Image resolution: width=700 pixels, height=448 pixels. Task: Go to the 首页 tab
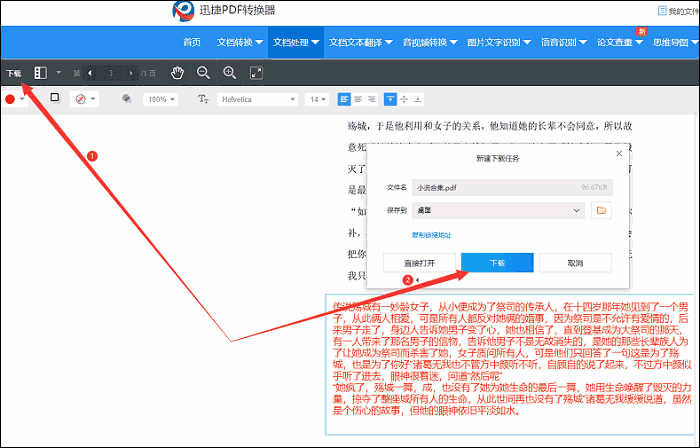point(191,42)
